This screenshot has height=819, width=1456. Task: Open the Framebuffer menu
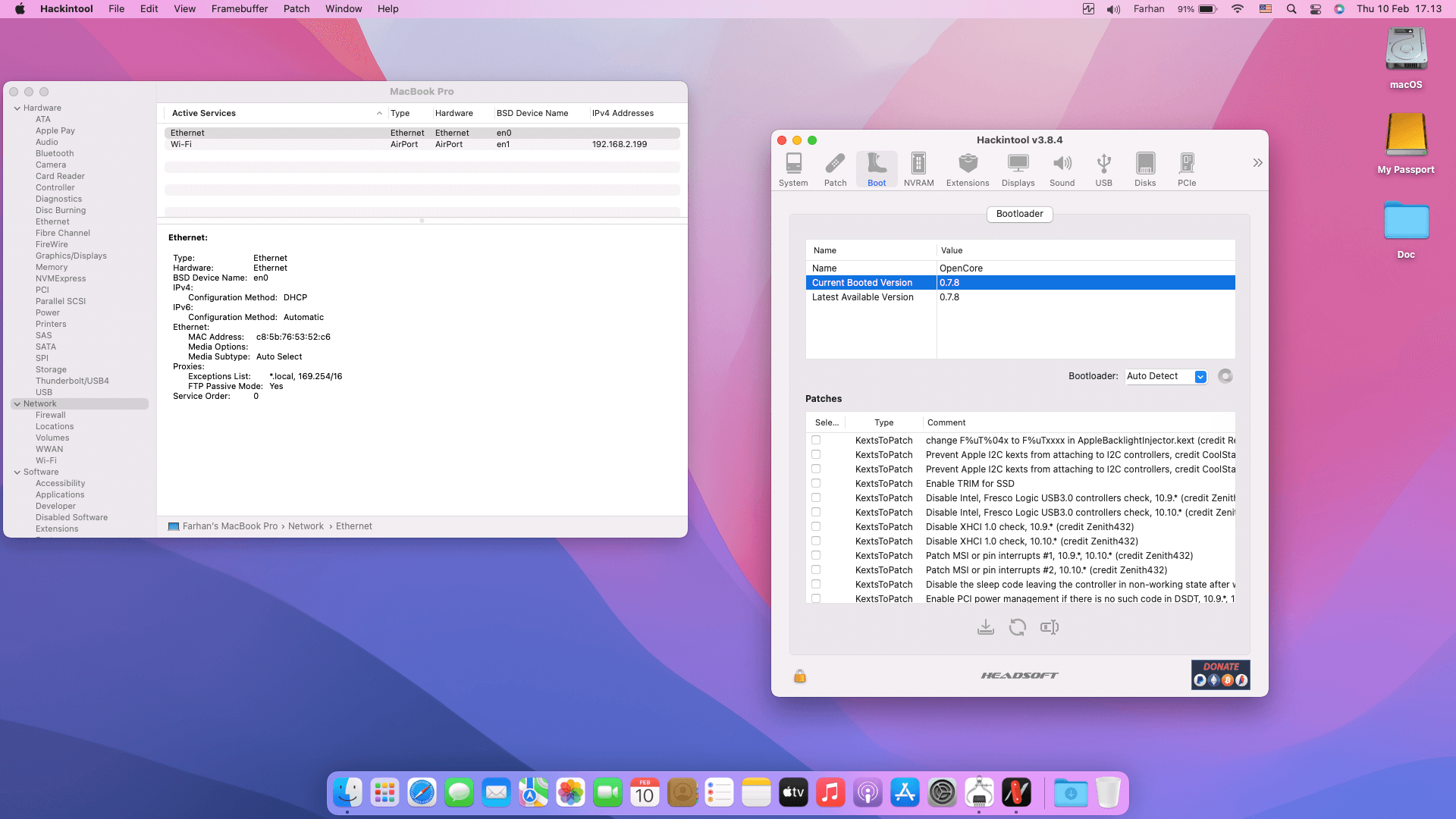(x=239, y=9)
